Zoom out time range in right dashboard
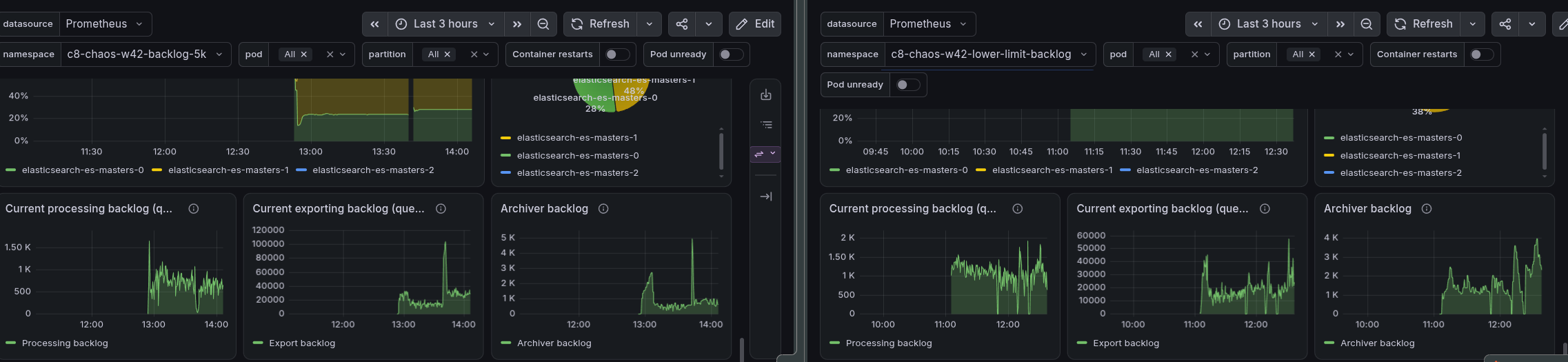 click(x=1367, y=24)
